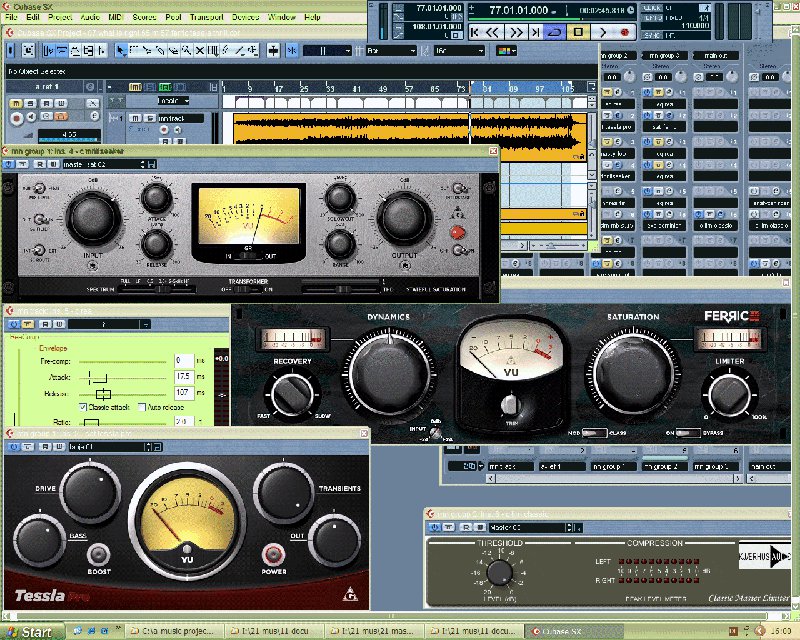This screenshot has height=640, width=800.
Task: Close the Tessla Pro plugin window
Action: tap(364, 433)
